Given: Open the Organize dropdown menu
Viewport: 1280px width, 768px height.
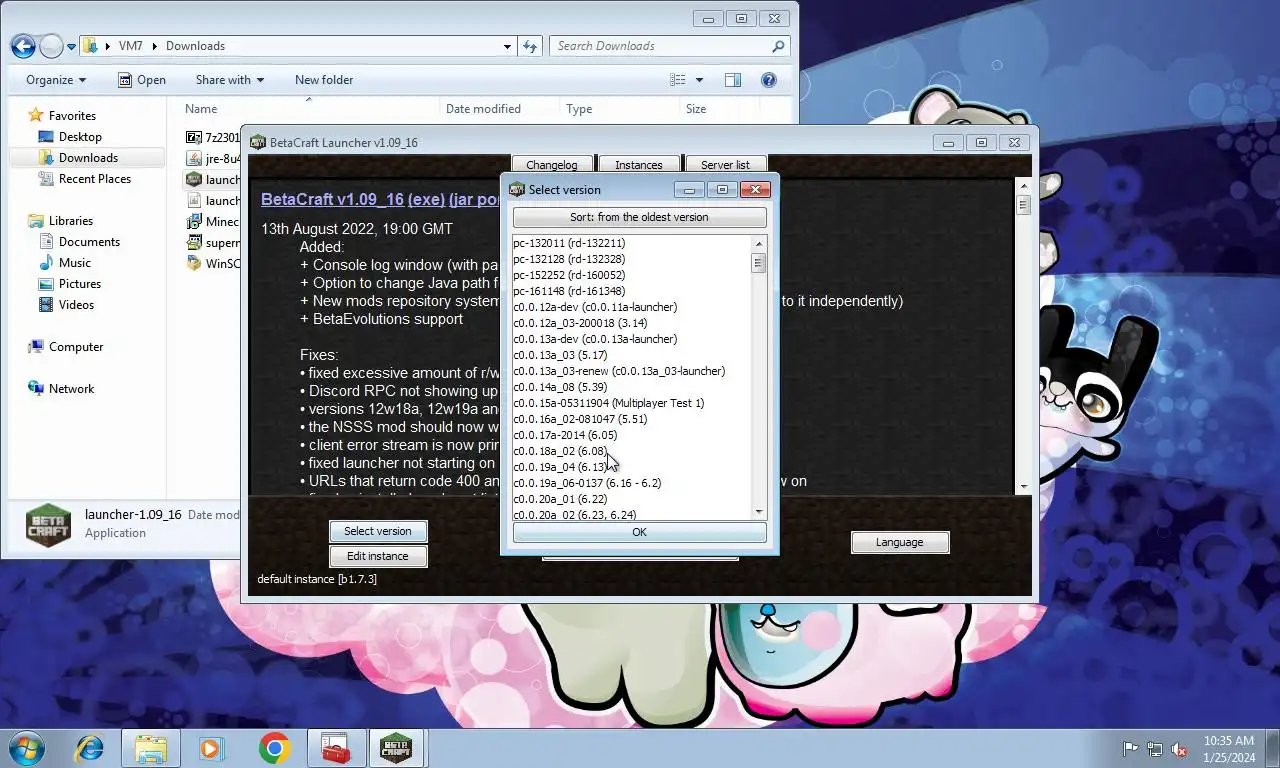Looking at the screenshot, I should pyautogui.click(x=56, y=80).
